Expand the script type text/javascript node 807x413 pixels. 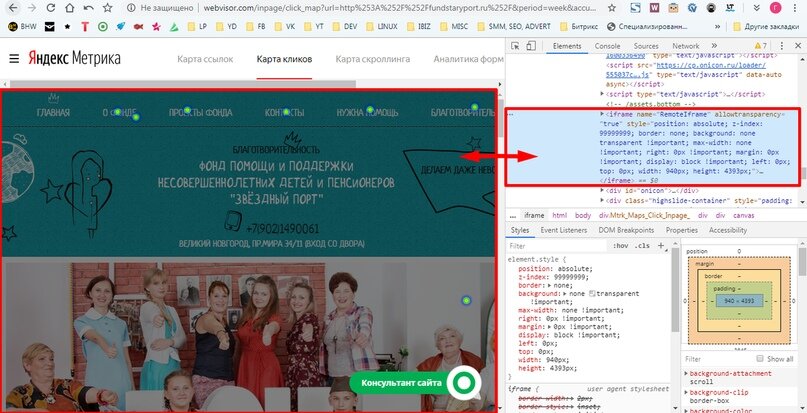click(x=602, y=94)
